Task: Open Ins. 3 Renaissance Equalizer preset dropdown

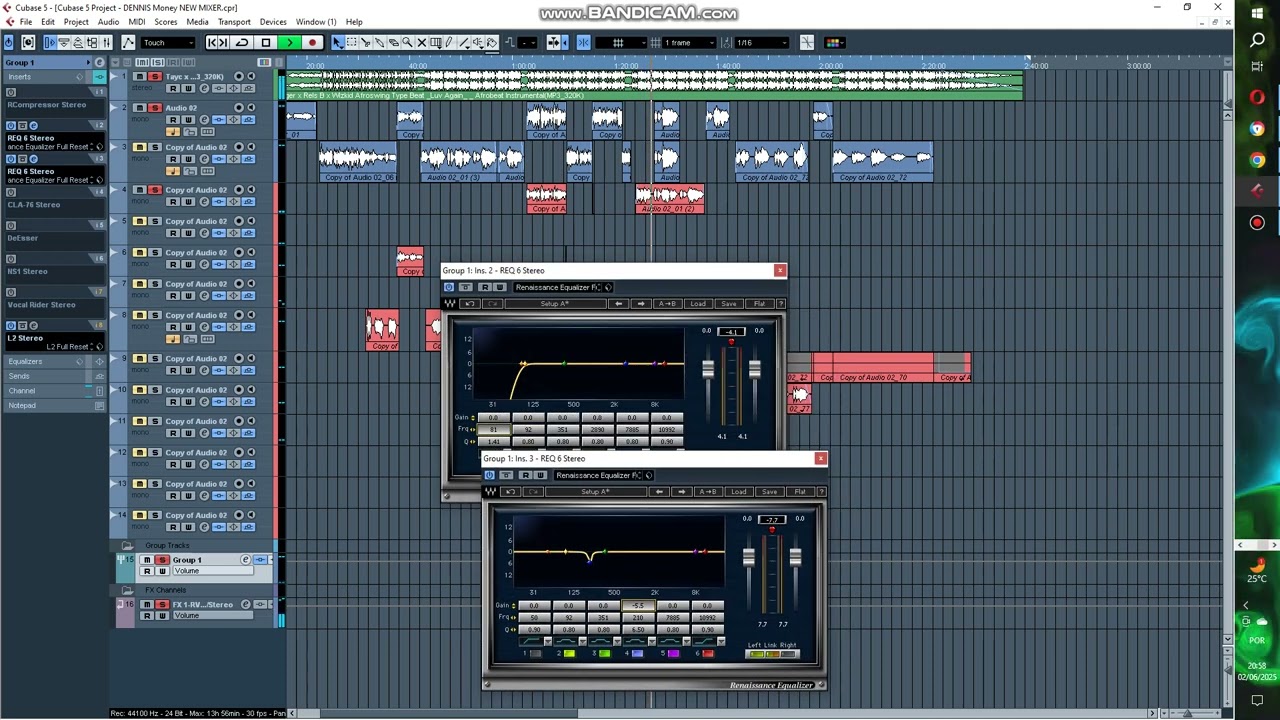Action: (x=599, y=475)
